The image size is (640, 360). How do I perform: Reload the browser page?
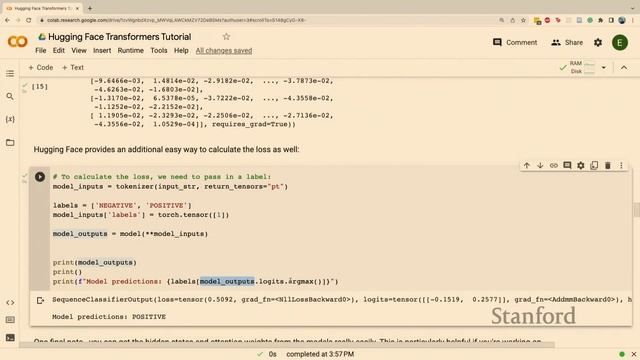(x=29, y=20)
